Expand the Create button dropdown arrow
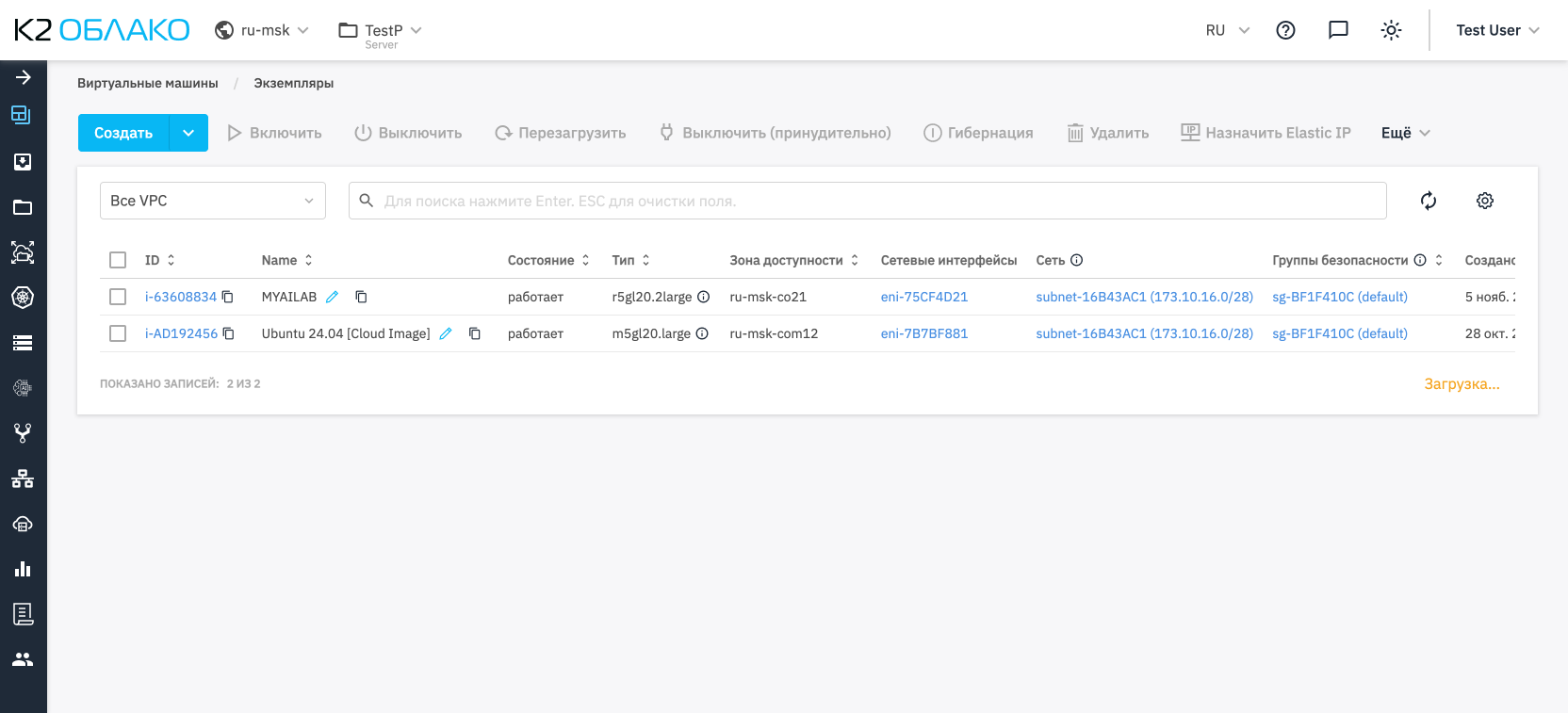 click(x=188, y=133)
